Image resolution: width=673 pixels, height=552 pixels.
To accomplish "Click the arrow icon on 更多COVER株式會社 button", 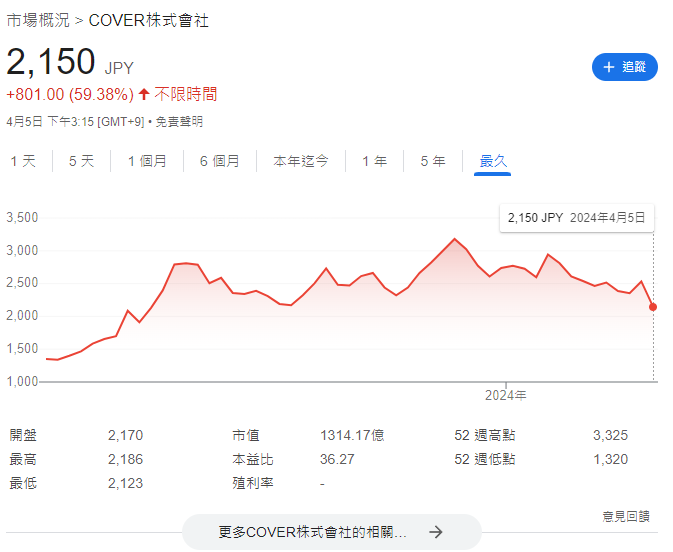I will pyautogui.click(x=435, y=532).
